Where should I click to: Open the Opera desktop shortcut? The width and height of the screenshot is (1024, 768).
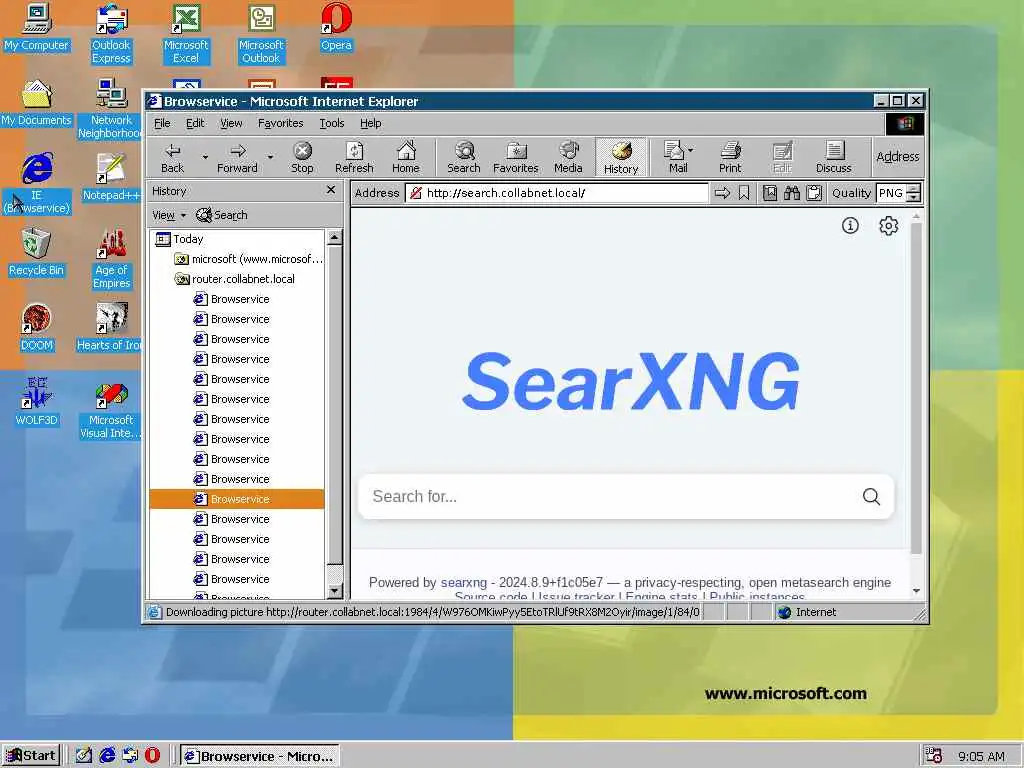(x=336, y=27)
